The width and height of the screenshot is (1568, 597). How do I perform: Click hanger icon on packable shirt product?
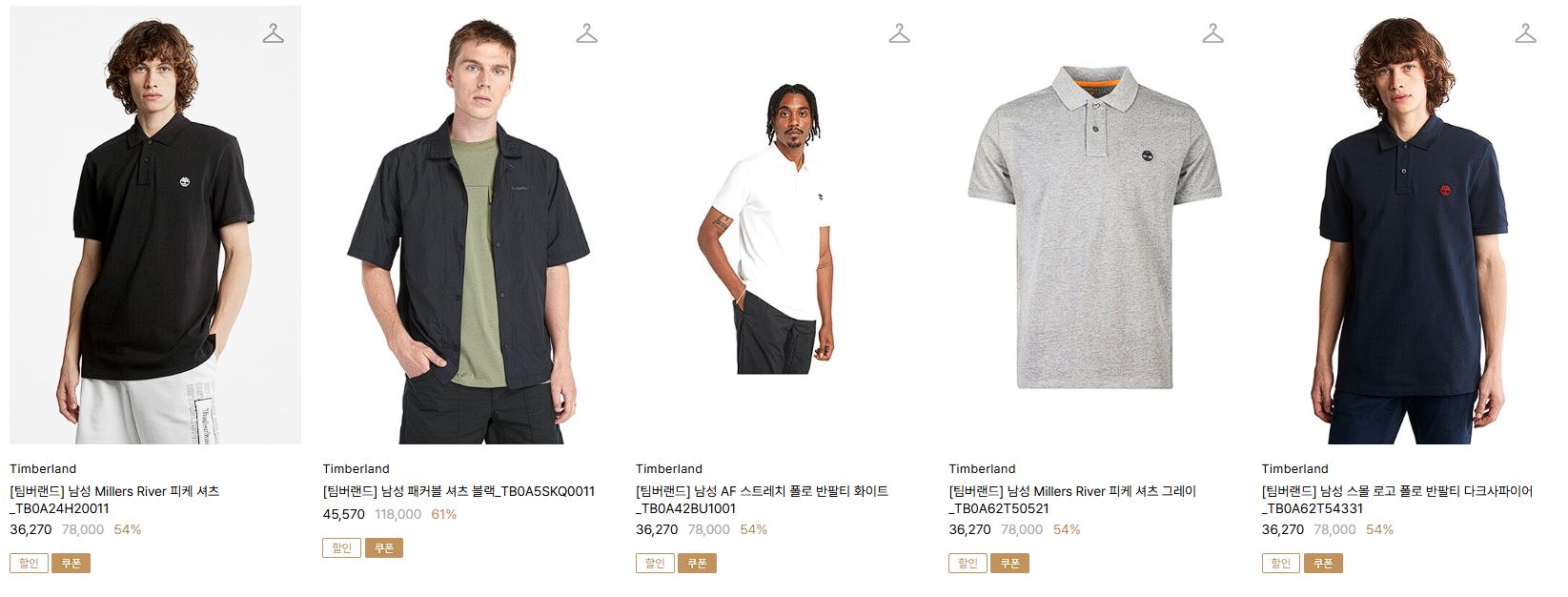click(586, 34)
